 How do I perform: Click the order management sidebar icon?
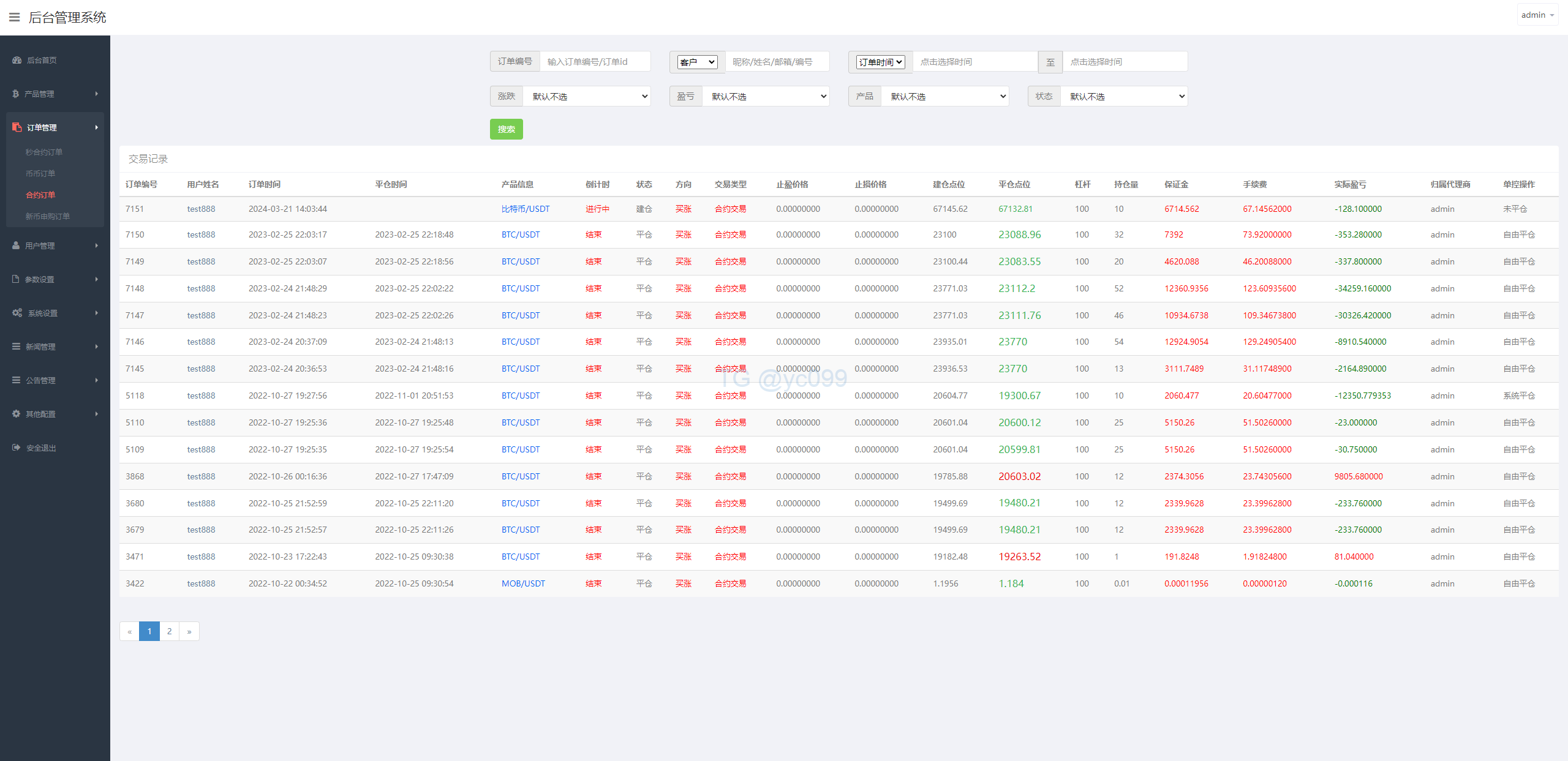[x=17, y=127]
